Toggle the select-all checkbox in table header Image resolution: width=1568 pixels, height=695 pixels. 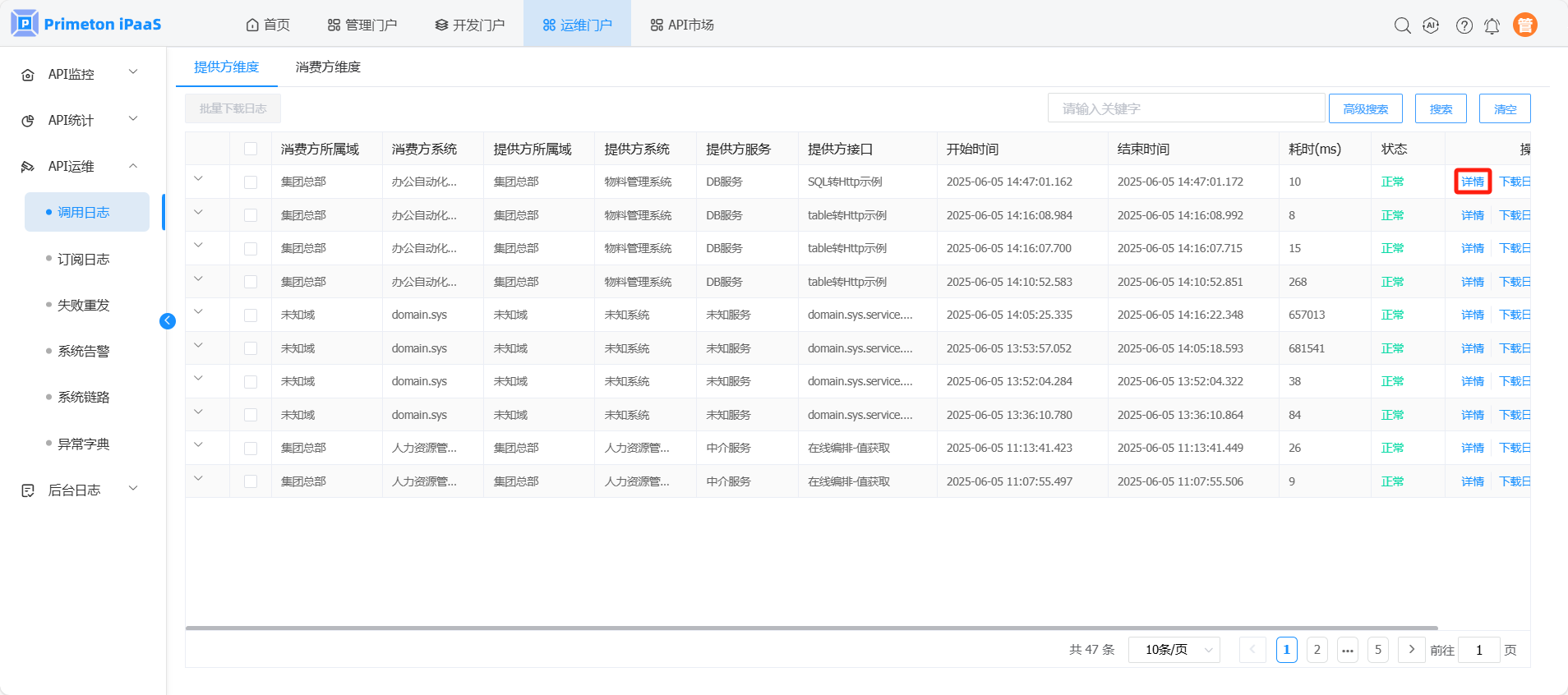(251, 149)
